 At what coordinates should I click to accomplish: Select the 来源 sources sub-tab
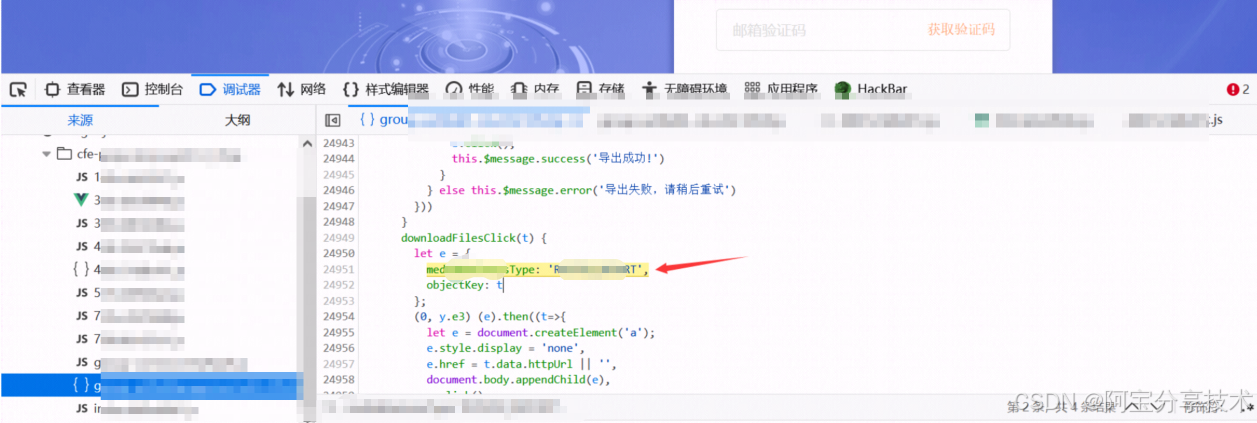(80, 119)
